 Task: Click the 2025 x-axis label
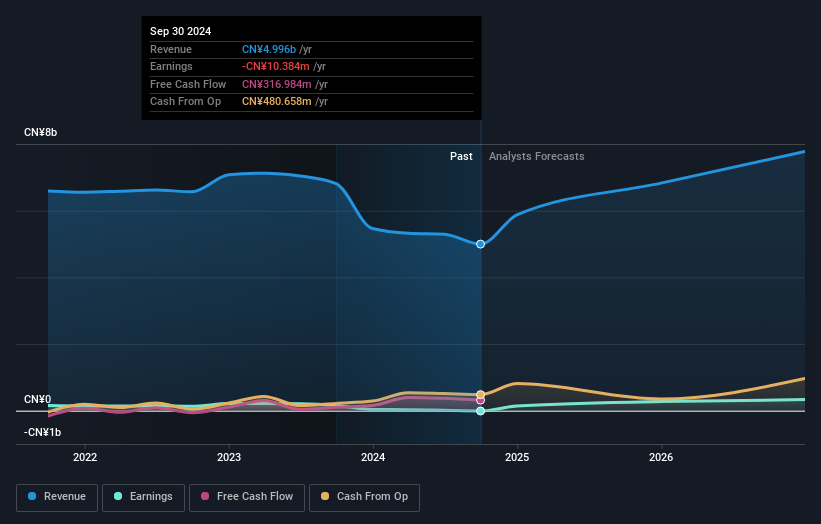pos(517,457)
